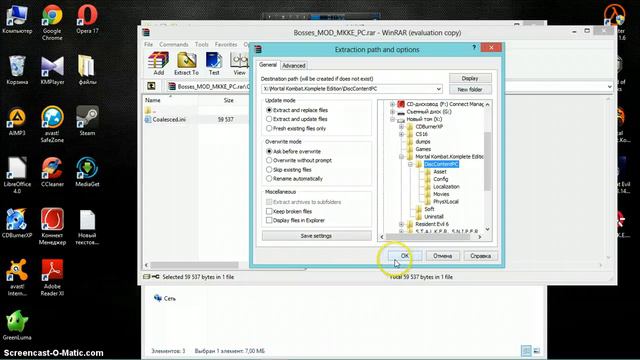Expand the CDBurnerXP folder node
This screenshot has height=360, width=640.
401,127
